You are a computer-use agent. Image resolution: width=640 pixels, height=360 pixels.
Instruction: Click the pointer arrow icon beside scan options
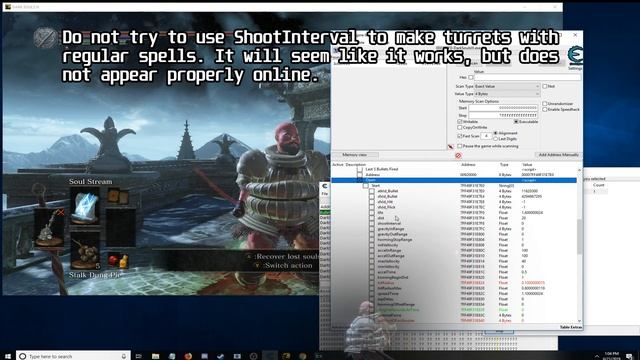451,147
